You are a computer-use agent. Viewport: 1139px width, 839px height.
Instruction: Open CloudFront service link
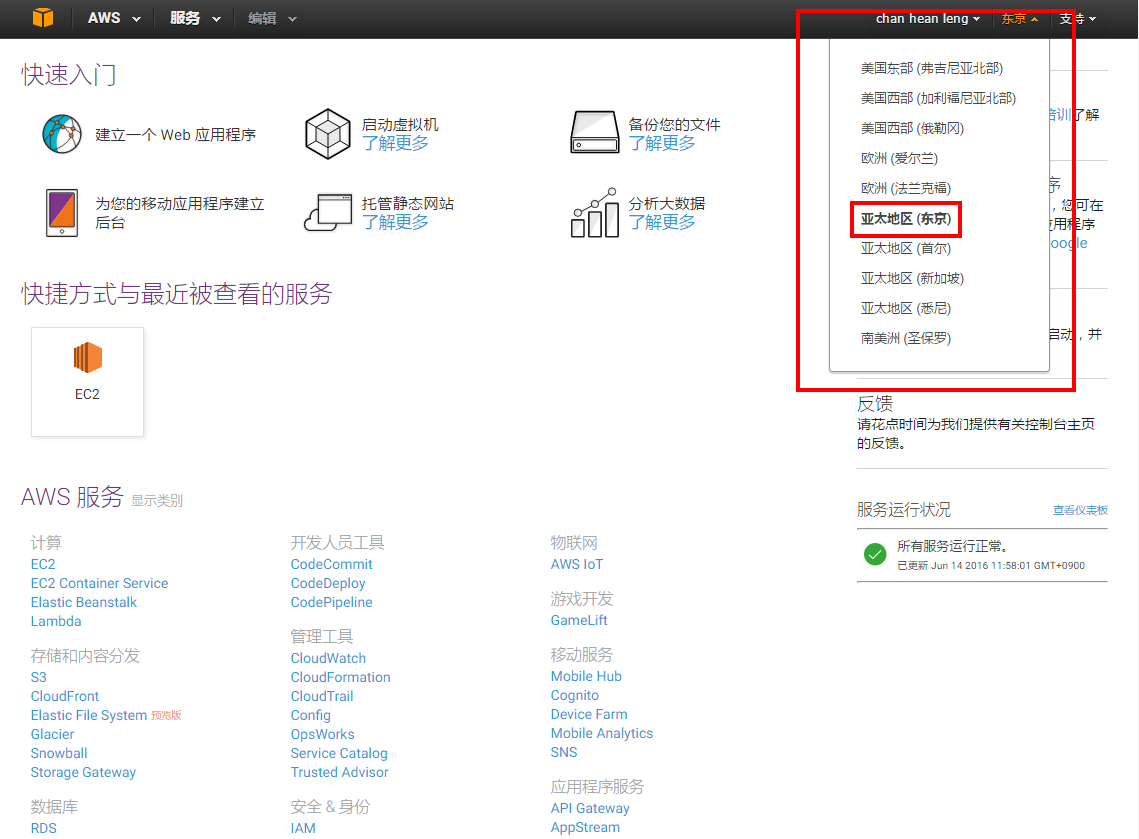tap(65, 696)
